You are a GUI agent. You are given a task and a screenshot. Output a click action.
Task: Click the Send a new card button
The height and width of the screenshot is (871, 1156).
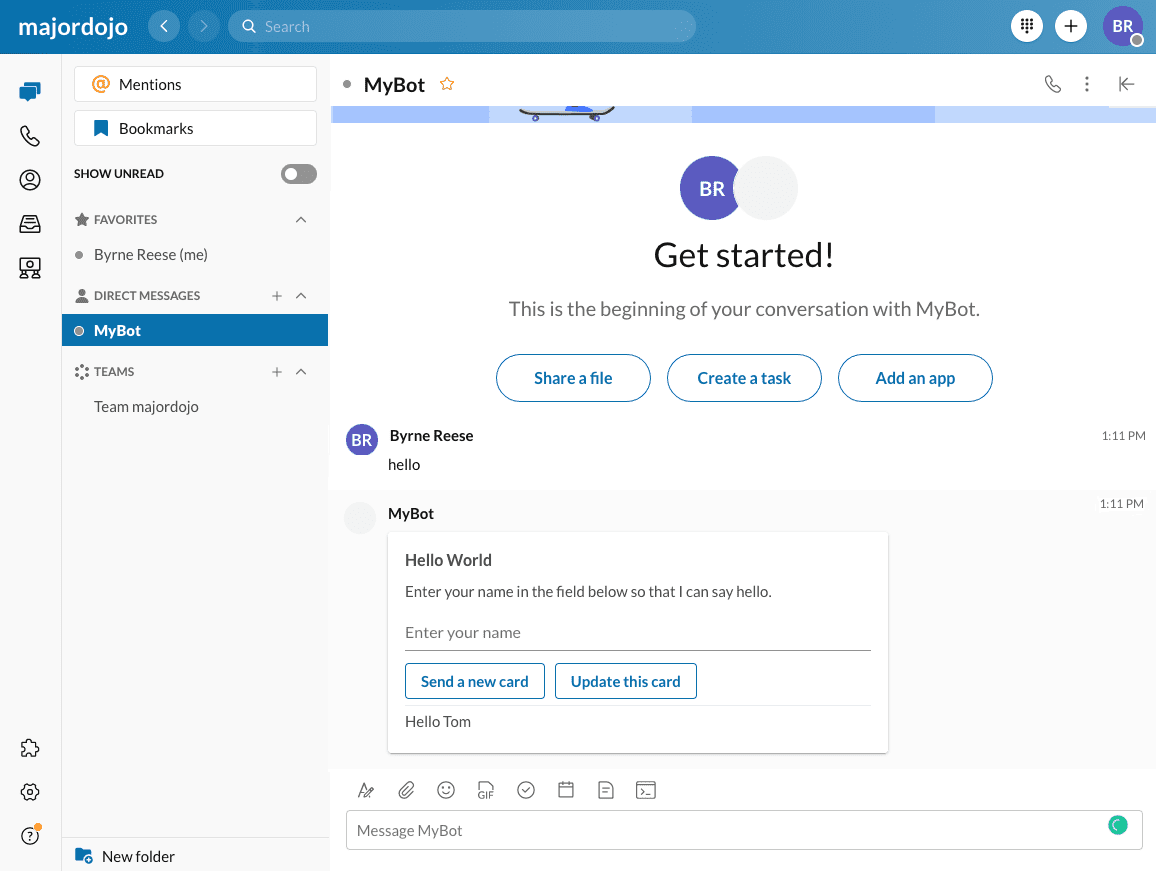pyautogui.click(x=474, y=681)
